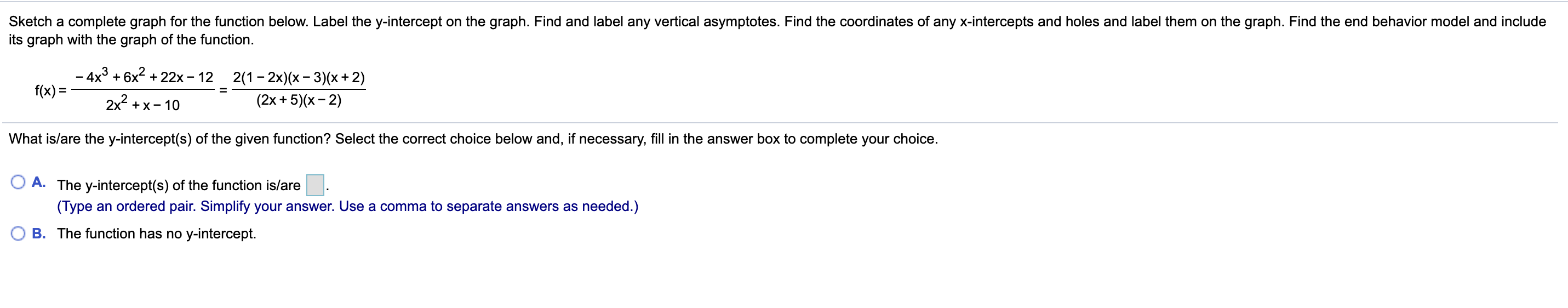Click the 'f(x) =' label
Viewport: 1568px width, 308px height.
[50, 90]
